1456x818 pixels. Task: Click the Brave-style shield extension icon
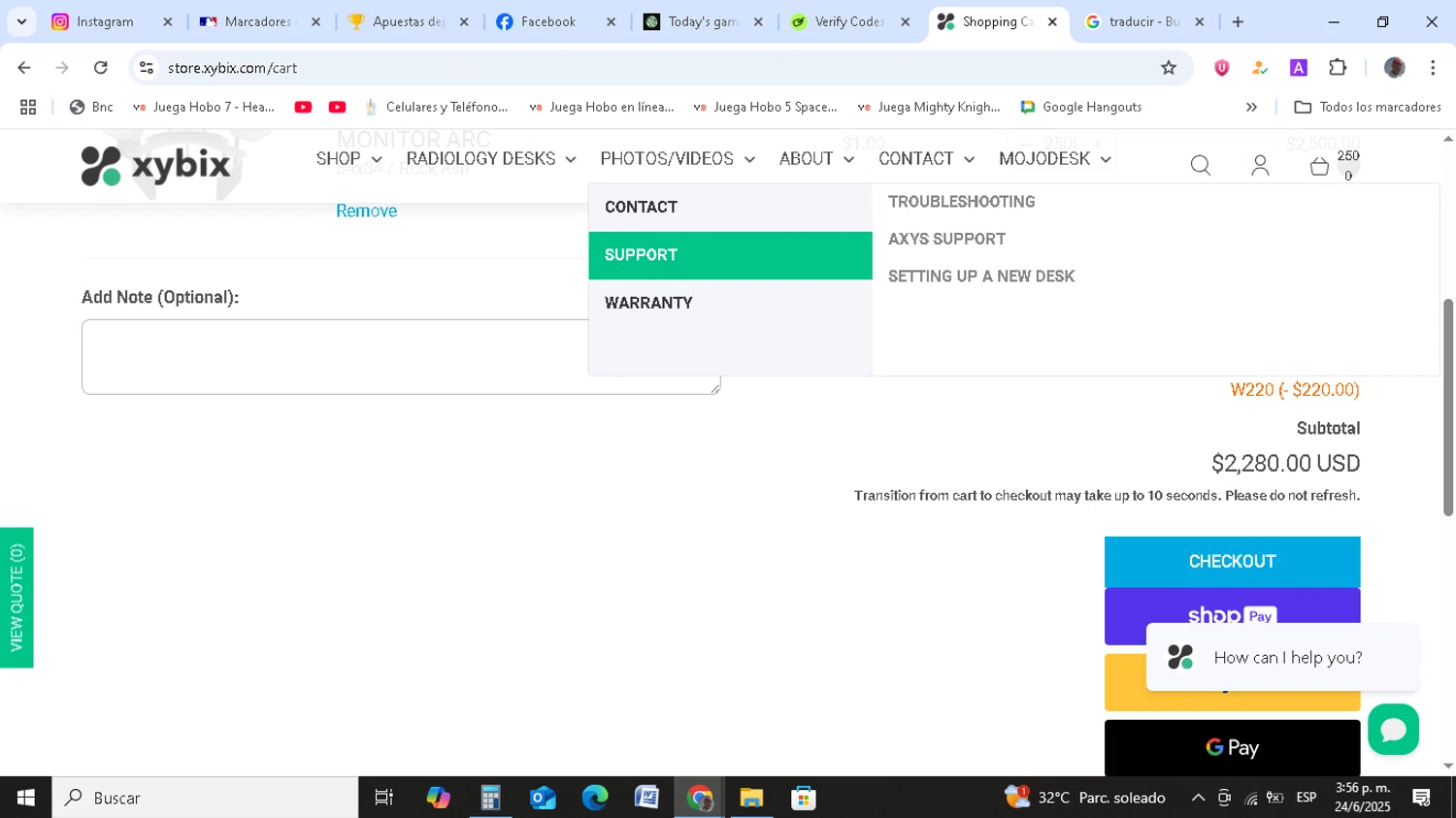(1222, 68)
